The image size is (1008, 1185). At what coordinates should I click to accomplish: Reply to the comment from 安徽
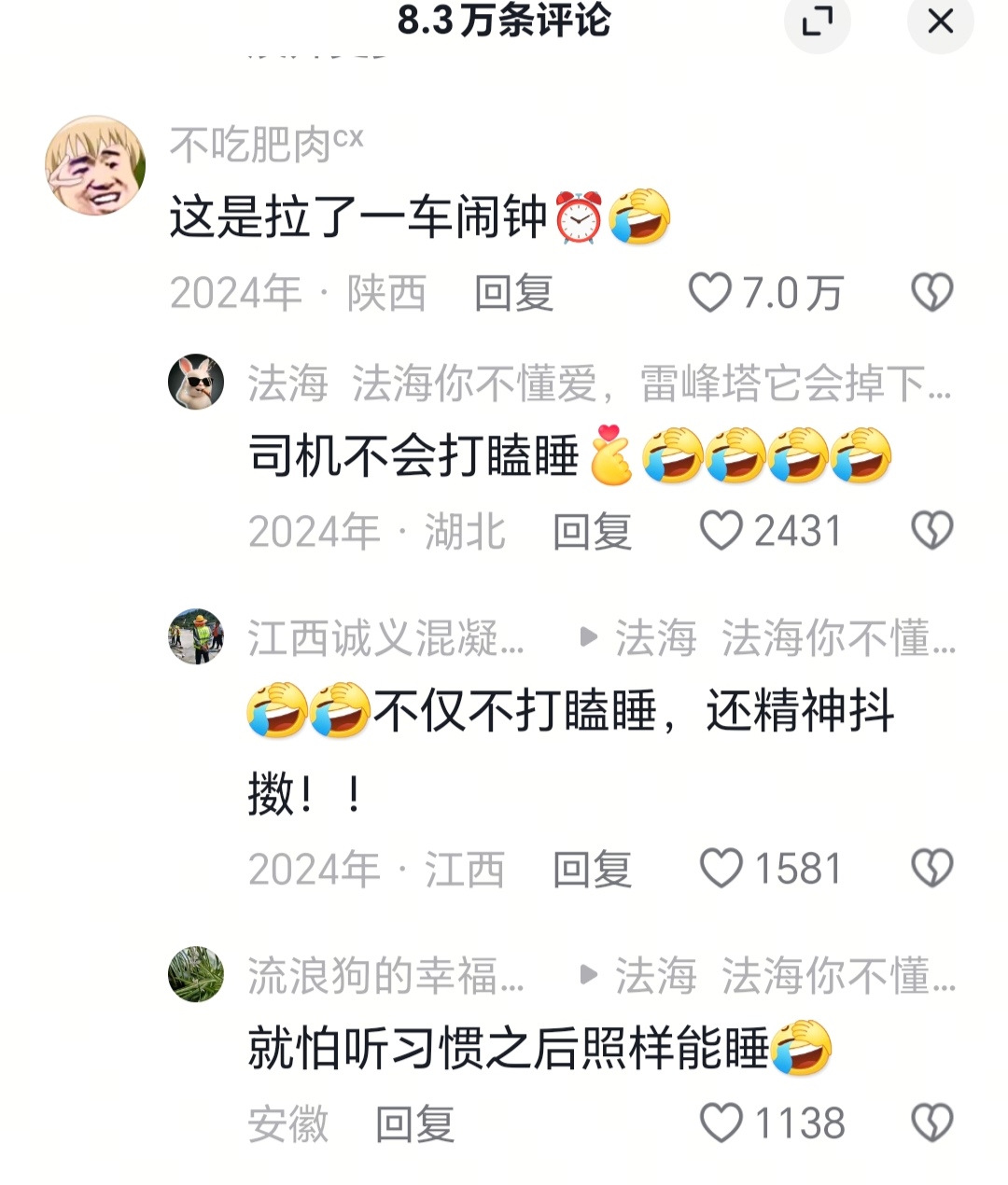(x=414, y=1123)
